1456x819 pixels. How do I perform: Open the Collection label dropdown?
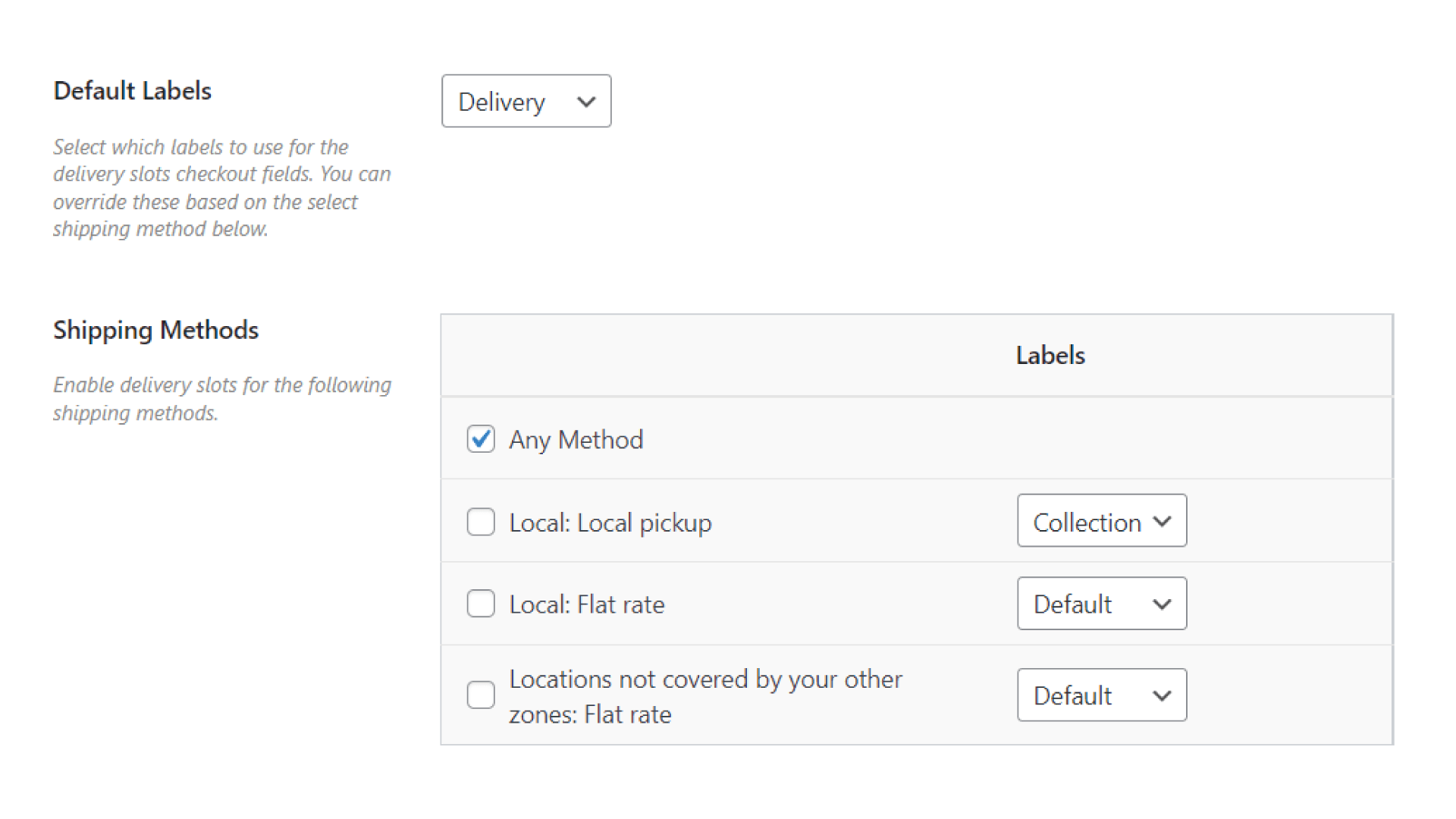click(x=1101, y=521)
